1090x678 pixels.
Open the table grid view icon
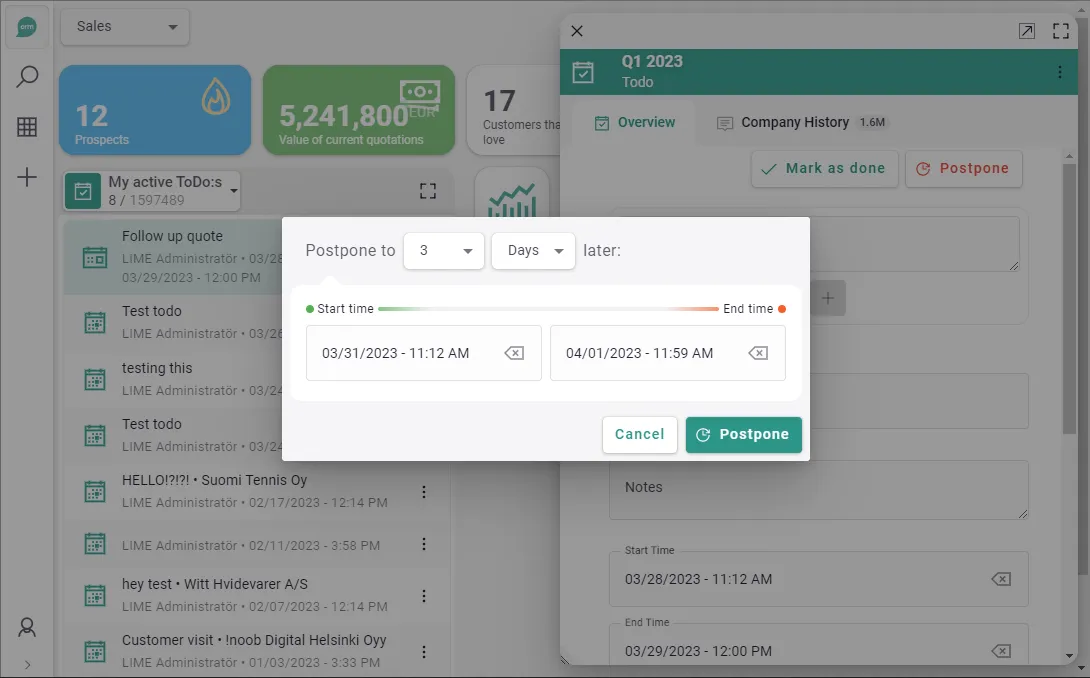[x=27, y=127]
